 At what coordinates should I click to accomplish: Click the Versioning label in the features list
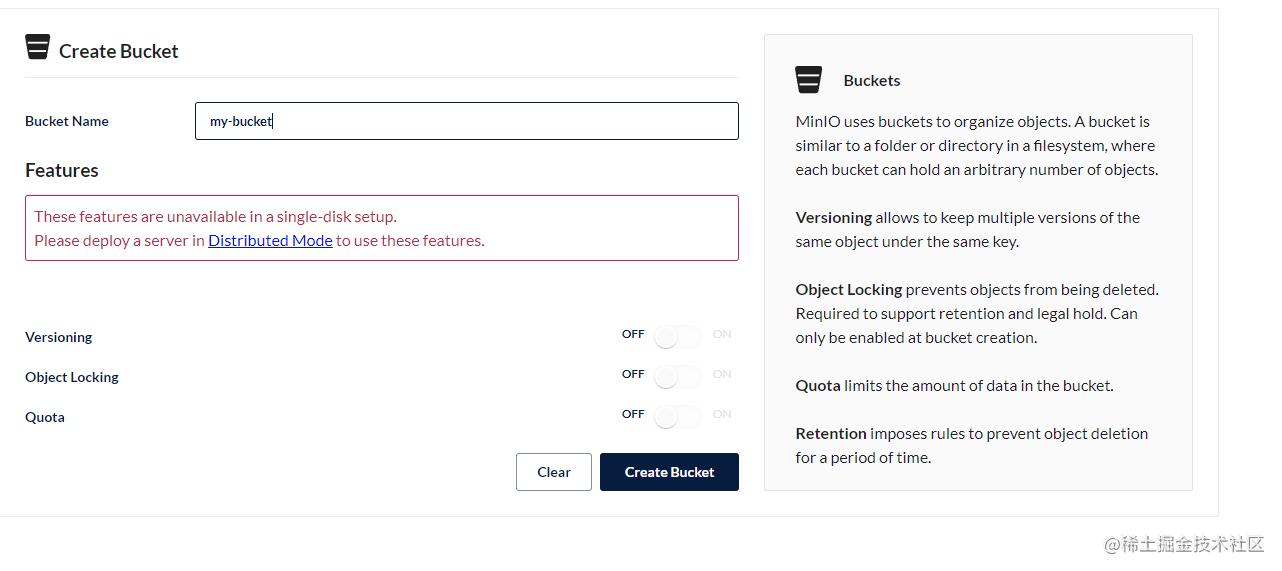[59, 337]
